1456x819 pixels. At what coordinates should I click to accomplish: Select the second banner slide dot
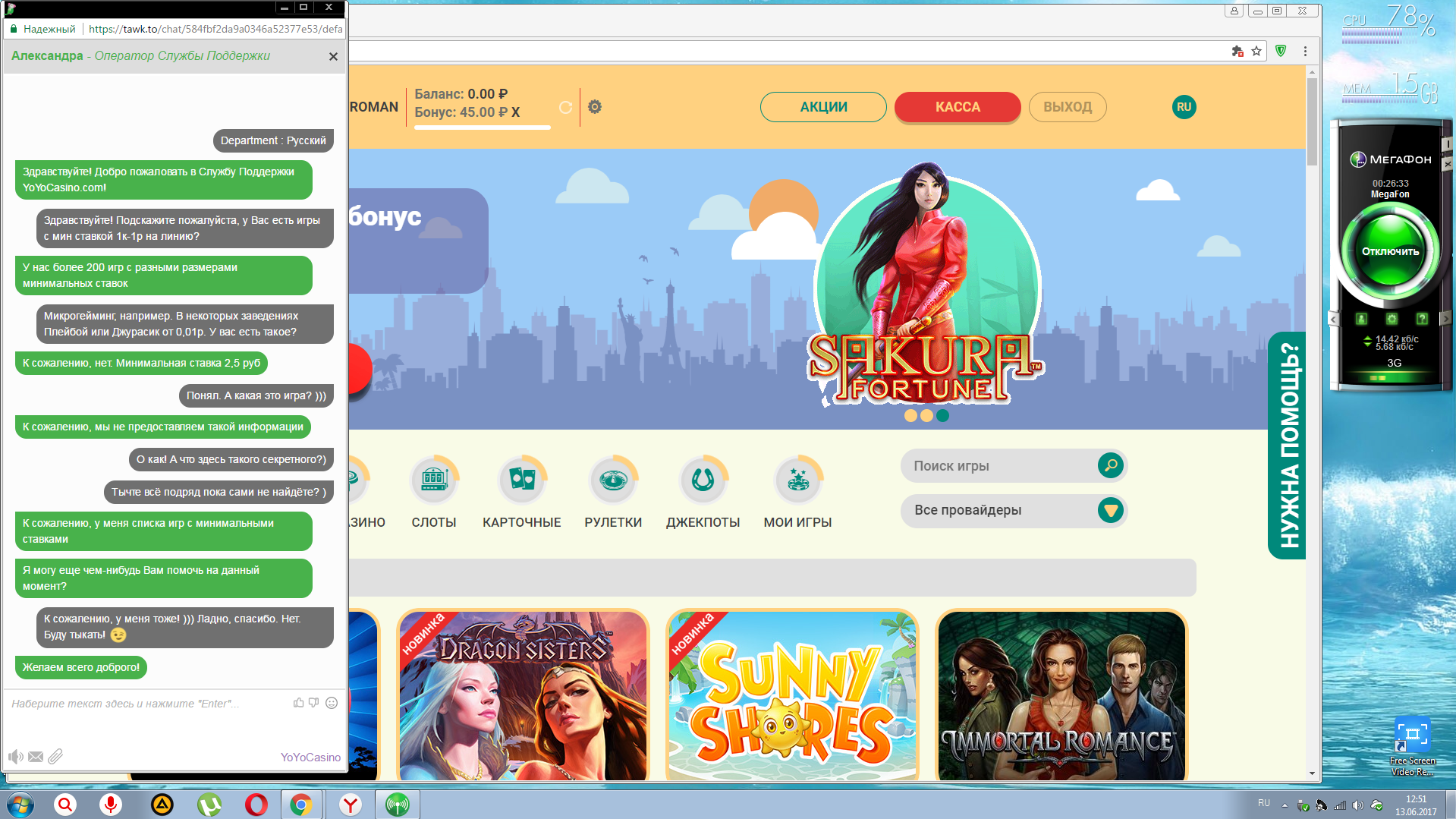coord(926,416)
